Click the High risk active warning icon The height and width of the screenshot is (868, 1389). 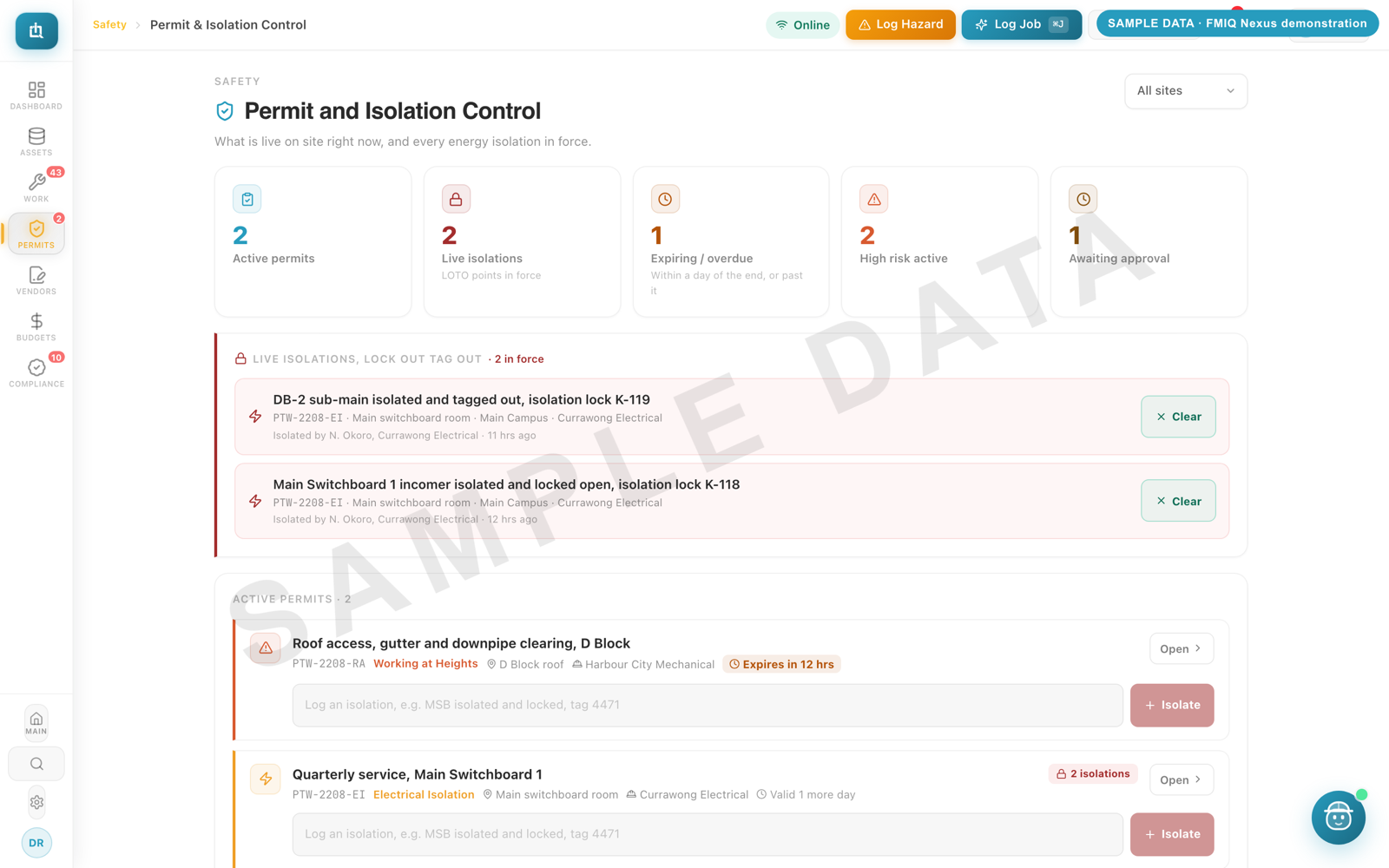coord(874,199)
